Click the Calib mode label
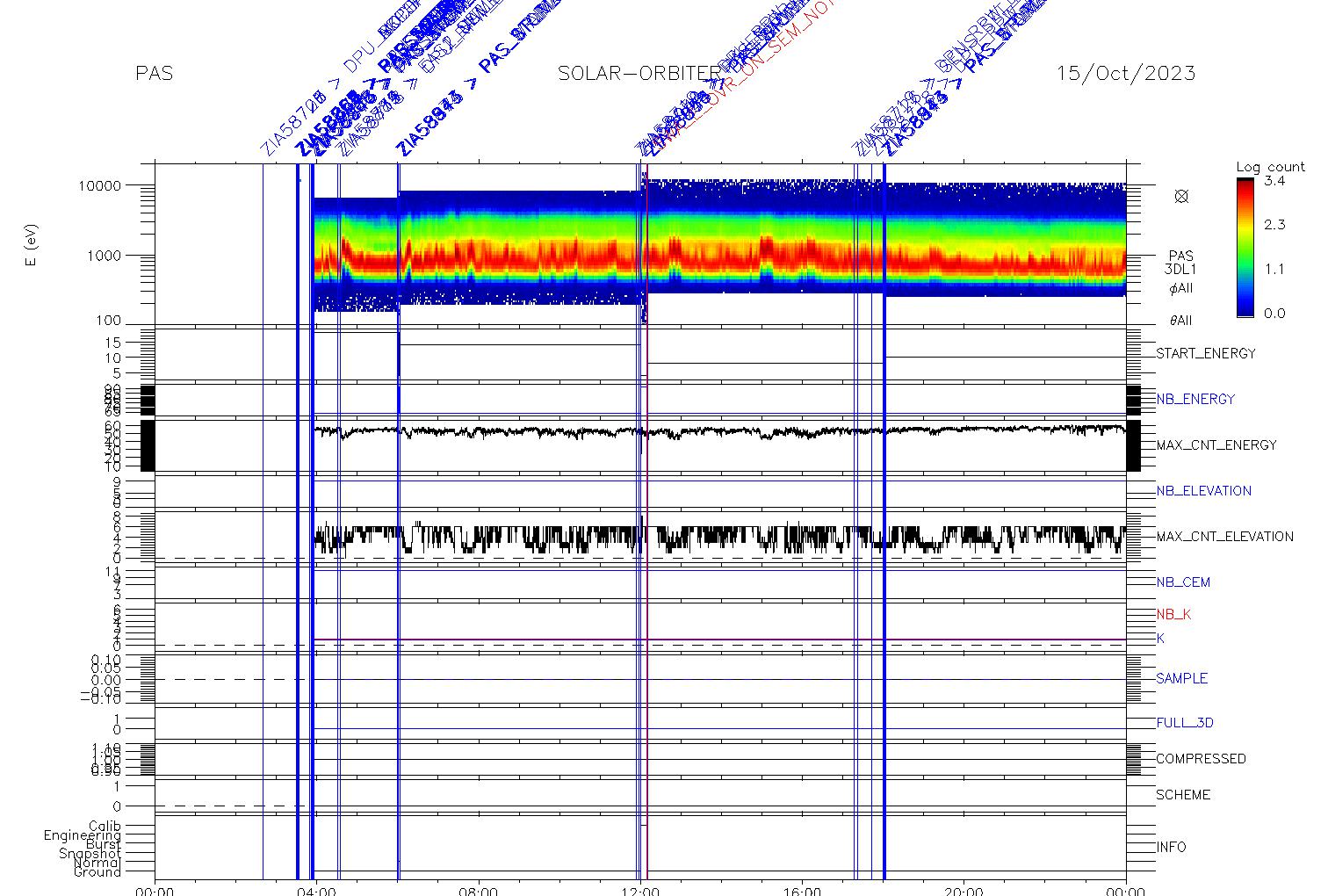This screenshot has width=1328, height=896. coord(105,827)
